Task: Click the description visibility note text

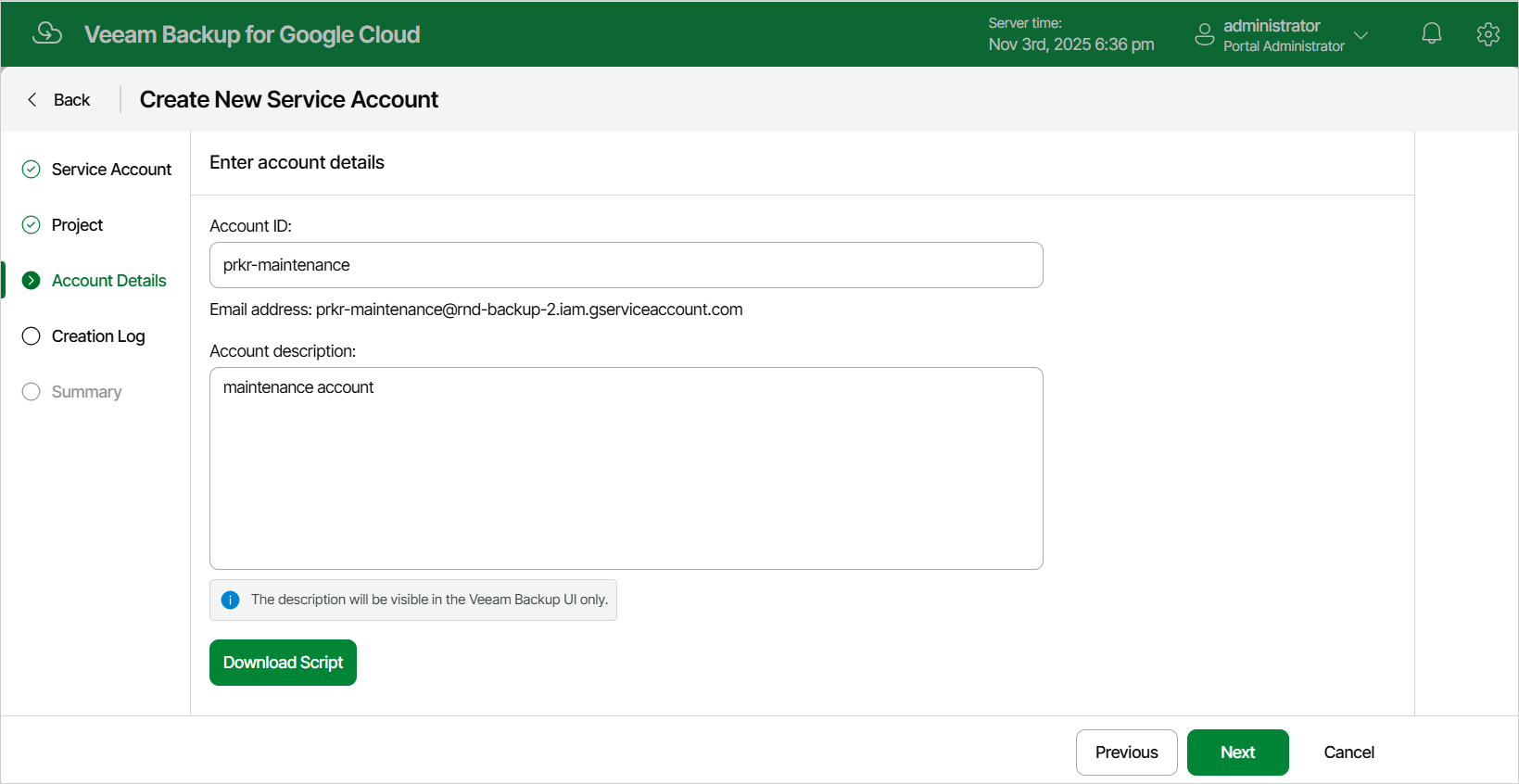Action: (429, 600)
